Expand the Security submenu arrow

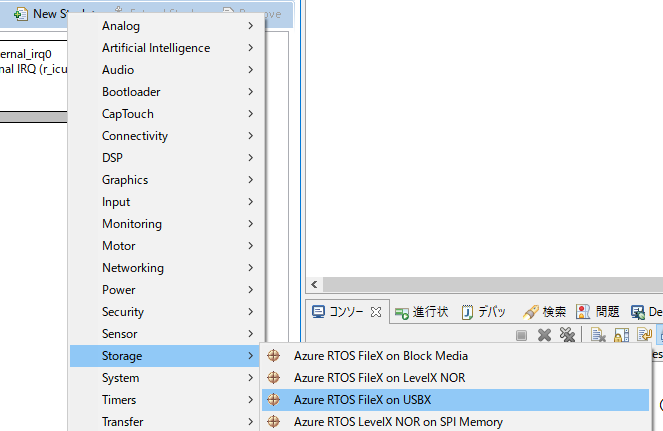[x=251, y=312]
